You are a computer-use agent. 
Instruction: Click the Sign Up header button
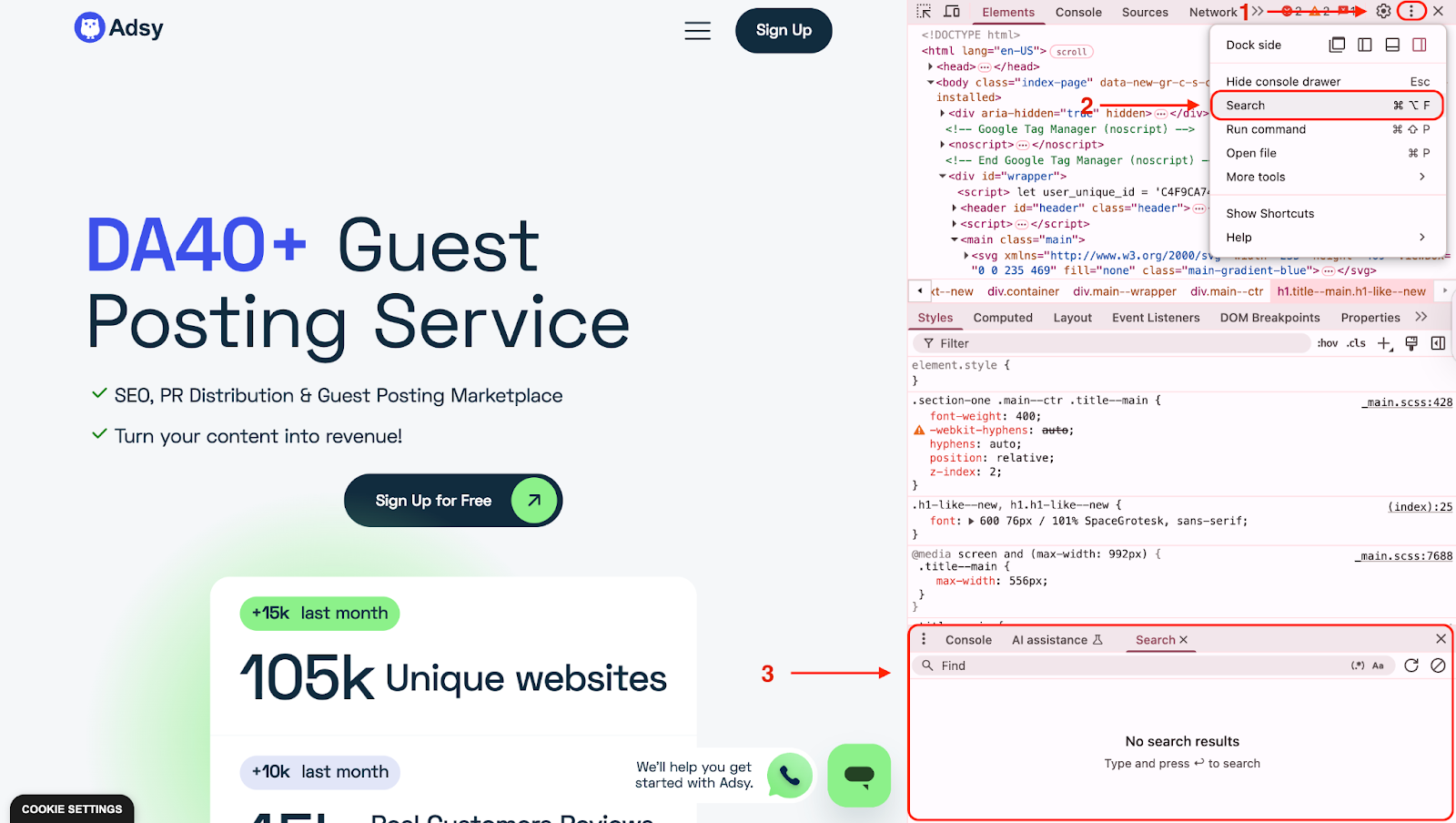click(784, 30)
